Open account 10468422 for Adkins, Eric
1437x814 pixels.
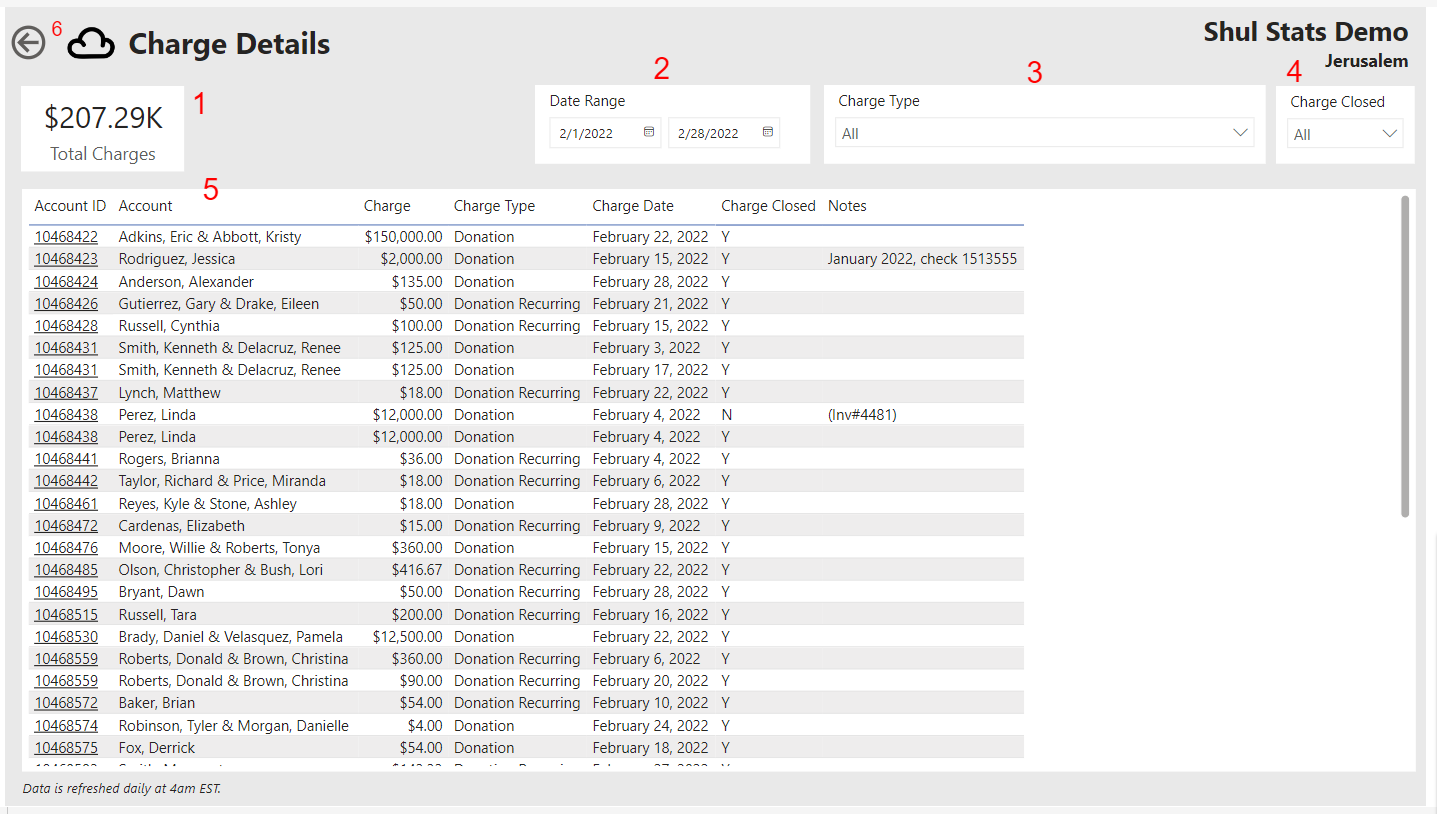(66, 236)
